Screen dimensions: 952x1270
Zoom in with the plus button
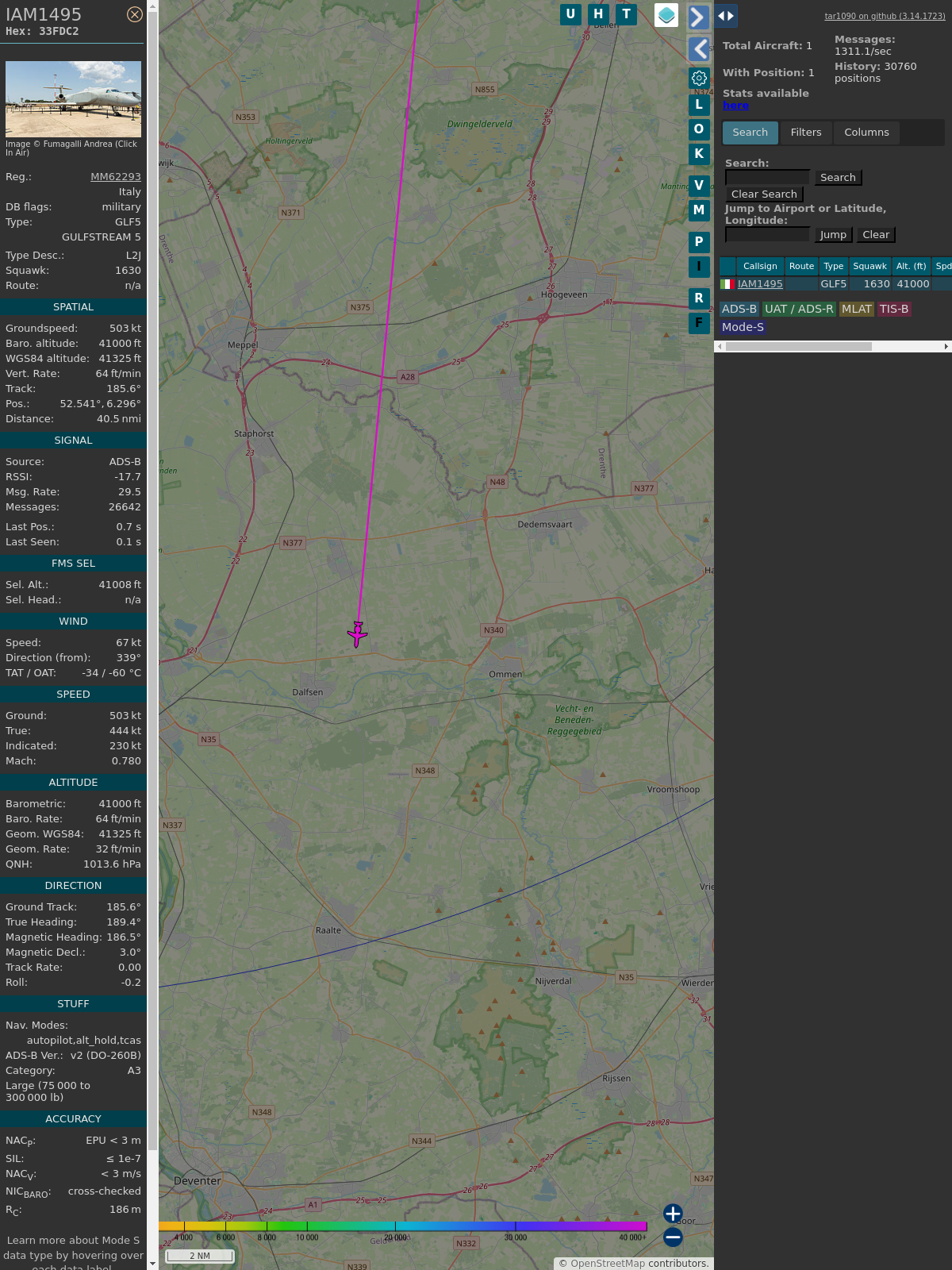pos(673,1214)
